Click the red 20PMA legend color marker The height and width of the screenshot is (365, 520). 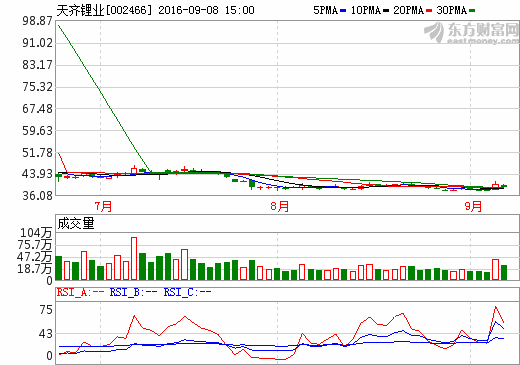[429, 11]
